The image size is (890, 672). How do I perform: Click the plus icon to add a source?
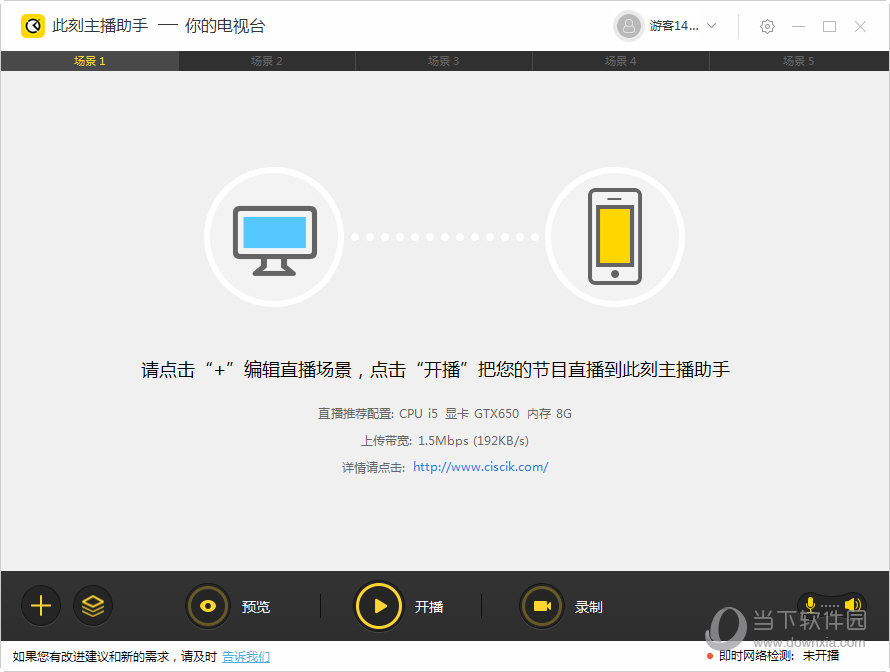coord(41,606)
